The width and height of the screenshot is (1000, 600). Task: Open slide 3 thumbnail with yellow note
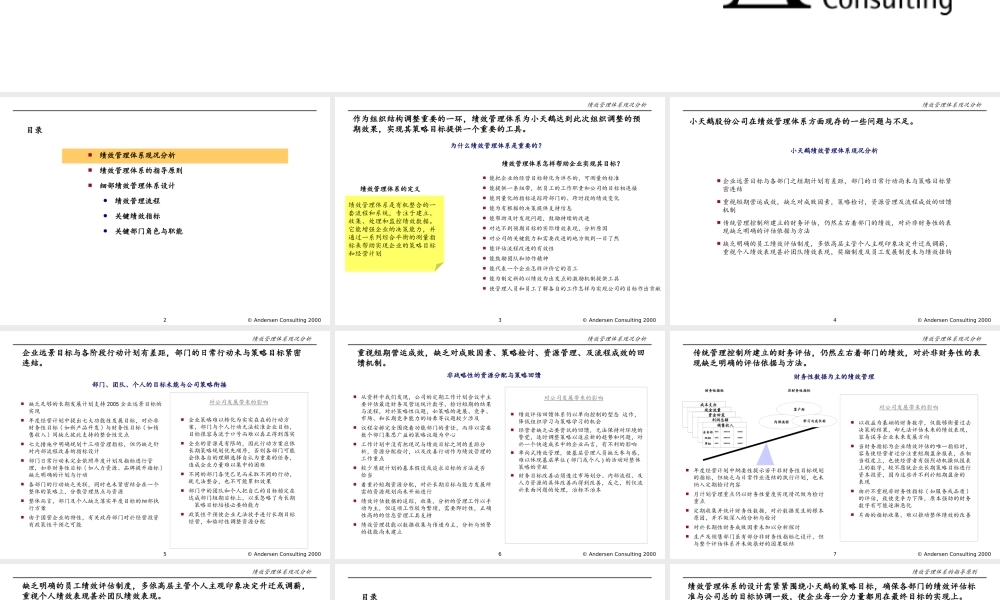click(x=500, y=211)
